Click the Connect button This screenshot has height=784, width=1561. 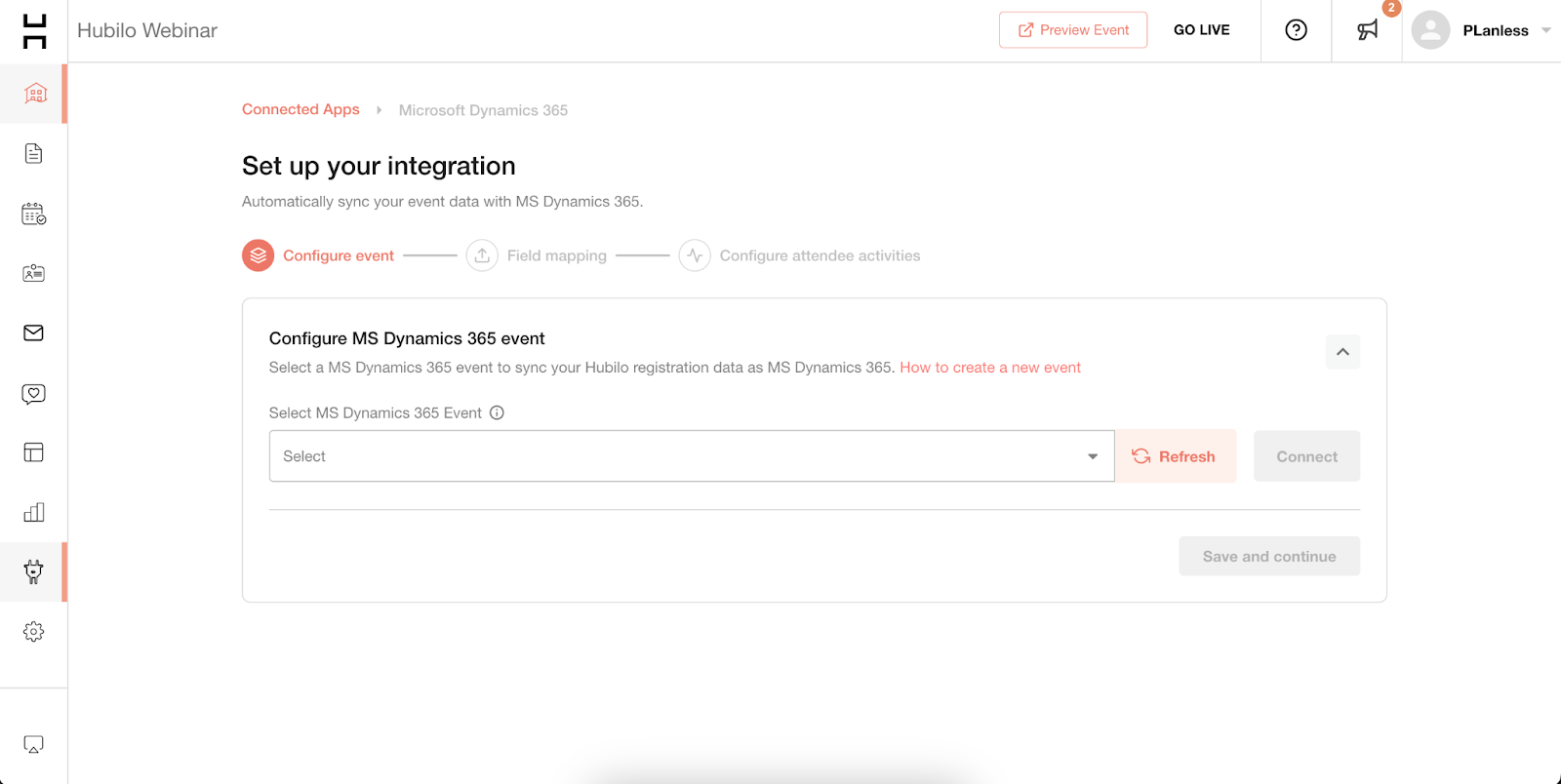1307,456
